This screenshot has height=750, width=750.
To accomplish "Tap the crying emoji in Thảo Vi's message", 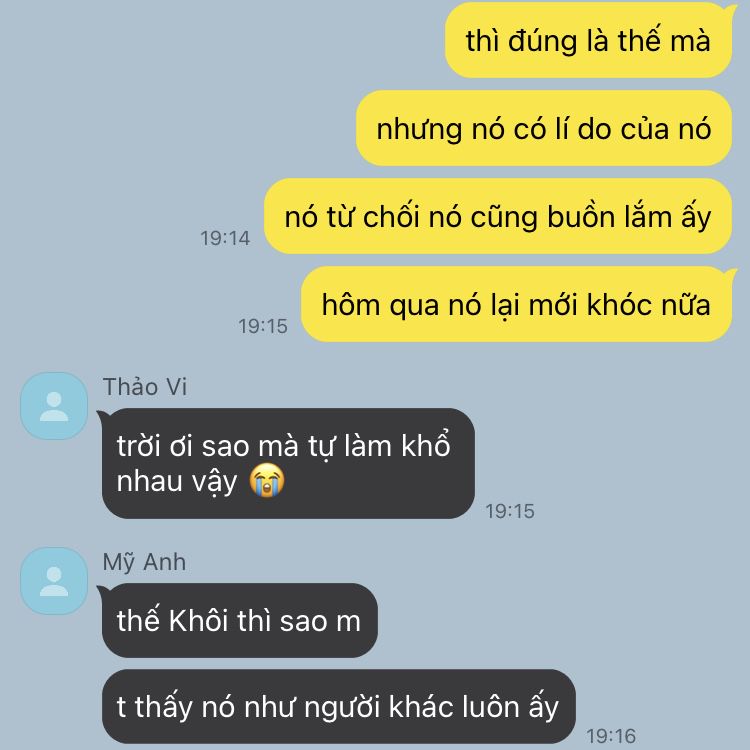I will click(x=267, y=480).
